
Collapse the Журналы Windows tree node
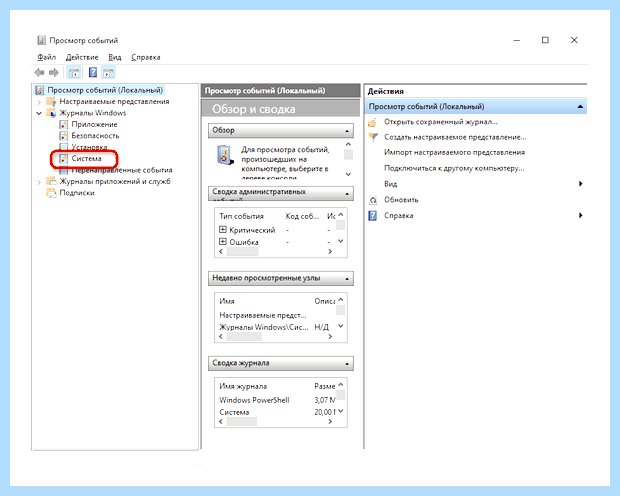[x=39, y=114]
